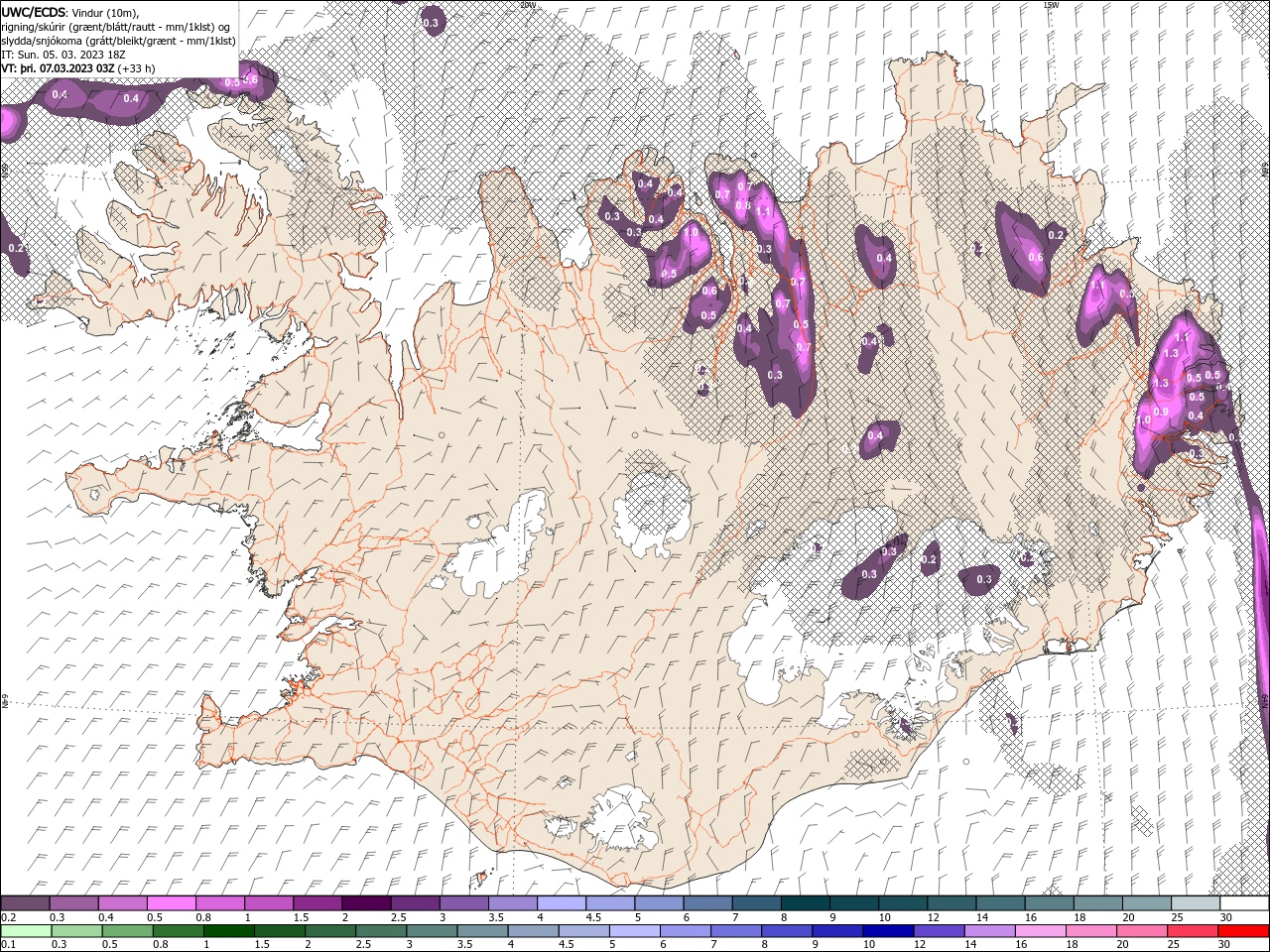Select the 'VT: þri. 07.03.2023 03Z' valid time

(x=58, y=68)
